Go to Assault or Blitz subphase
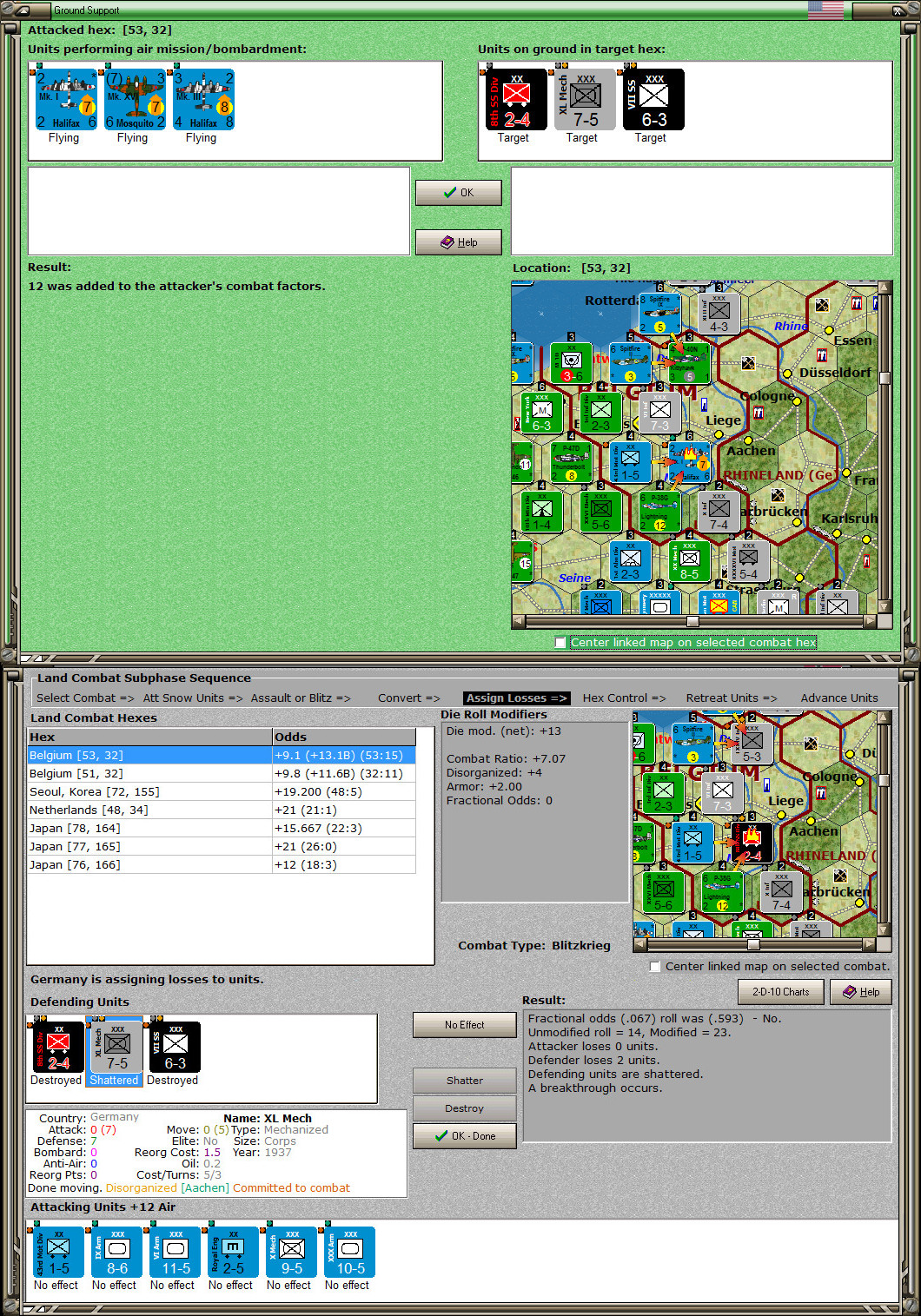 point(301,698)
